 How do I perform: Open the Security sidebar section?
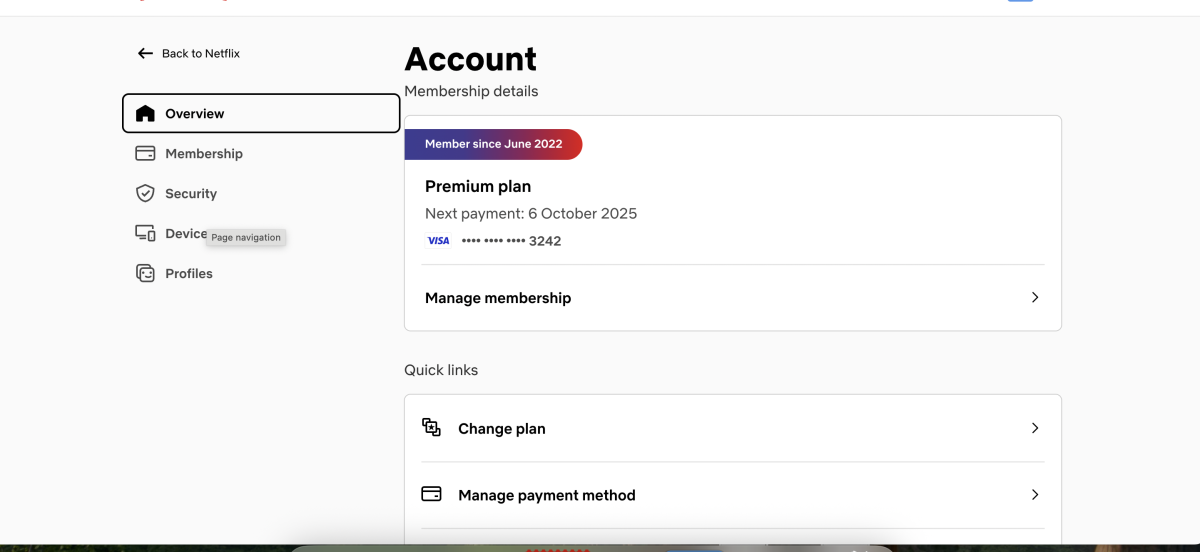pos(191,194)
